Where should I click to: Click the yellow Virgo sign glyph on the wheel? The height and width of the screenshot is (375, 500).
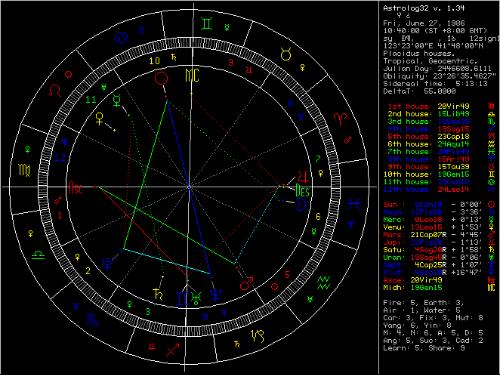[24, 170]
